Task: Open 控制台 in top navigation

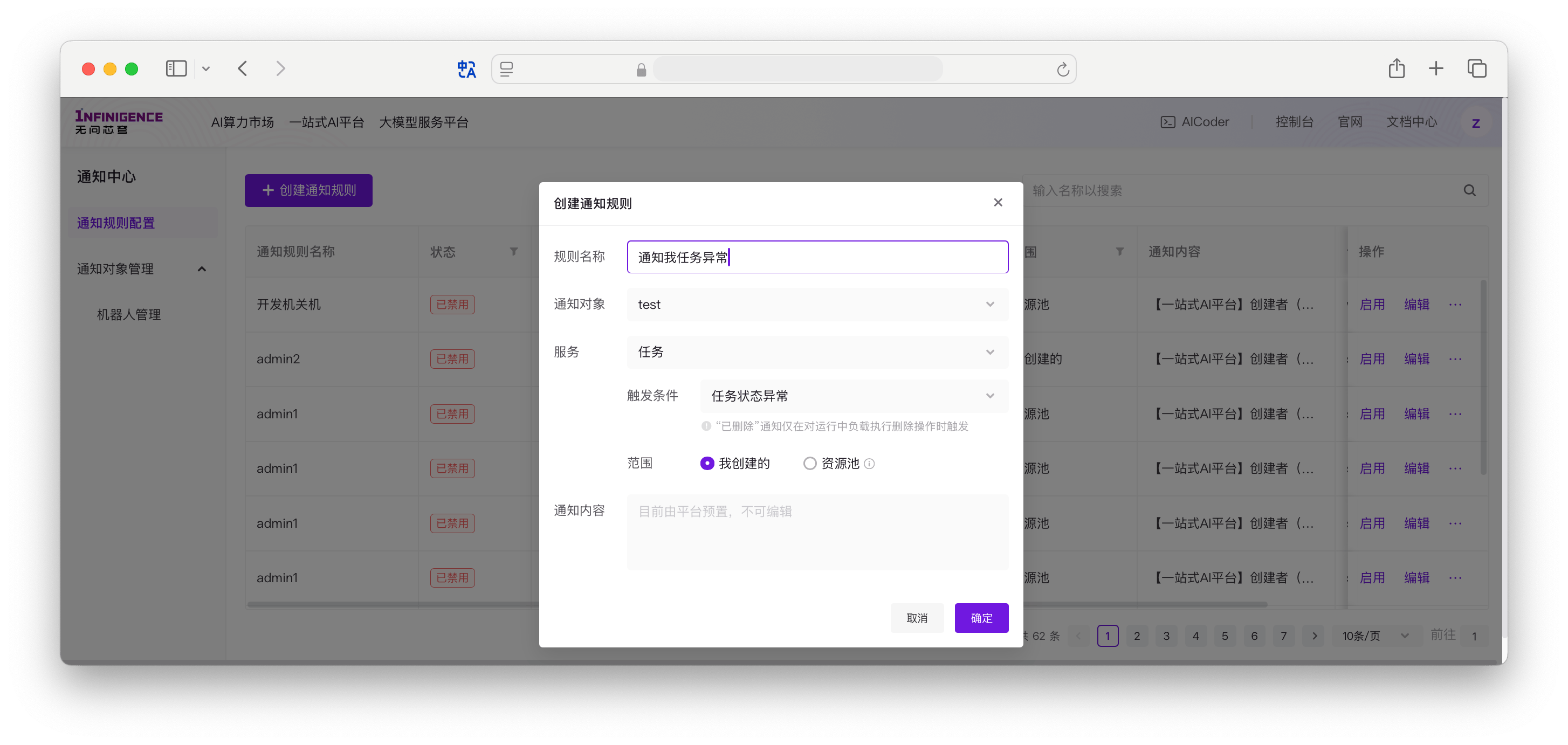Action: point(1294,122)
